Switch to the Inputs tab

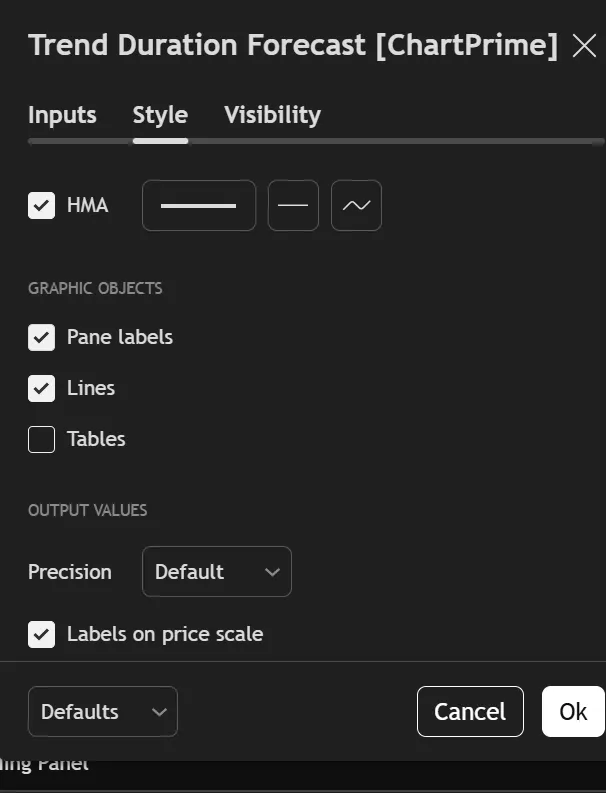[62, 115]
